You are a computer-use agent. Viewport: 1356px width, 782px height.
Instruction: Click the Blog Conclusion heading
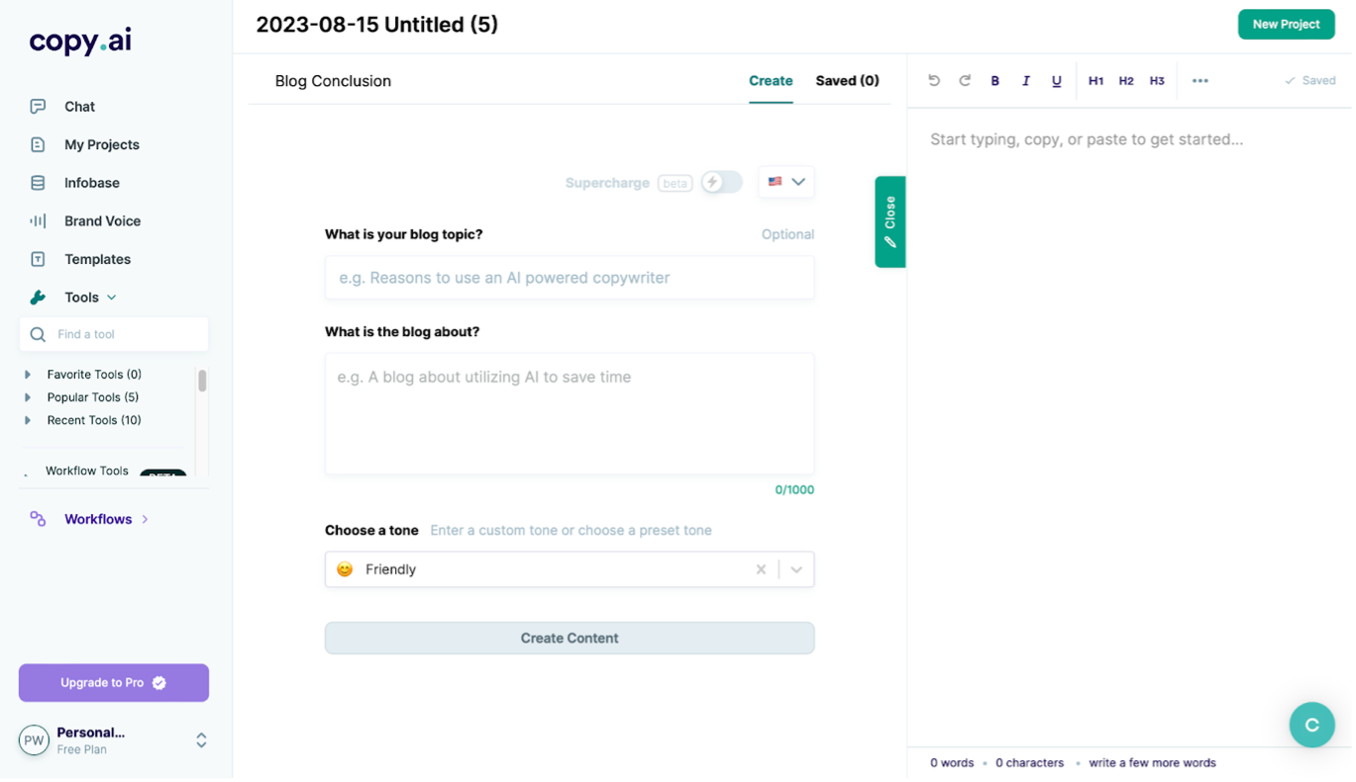pyautogui.click(x=333, y=82)
